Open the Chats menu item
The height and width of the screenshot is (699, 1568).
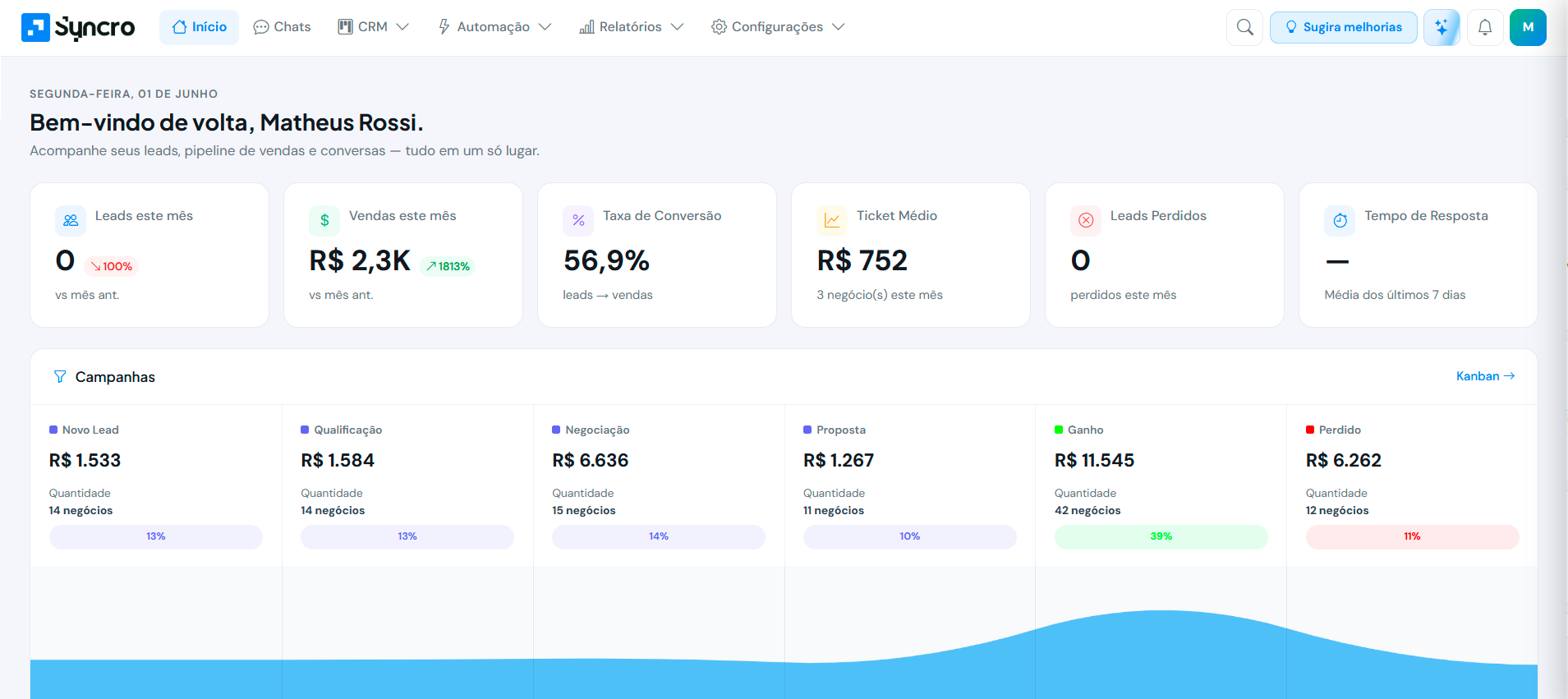[x=282, y=27]
